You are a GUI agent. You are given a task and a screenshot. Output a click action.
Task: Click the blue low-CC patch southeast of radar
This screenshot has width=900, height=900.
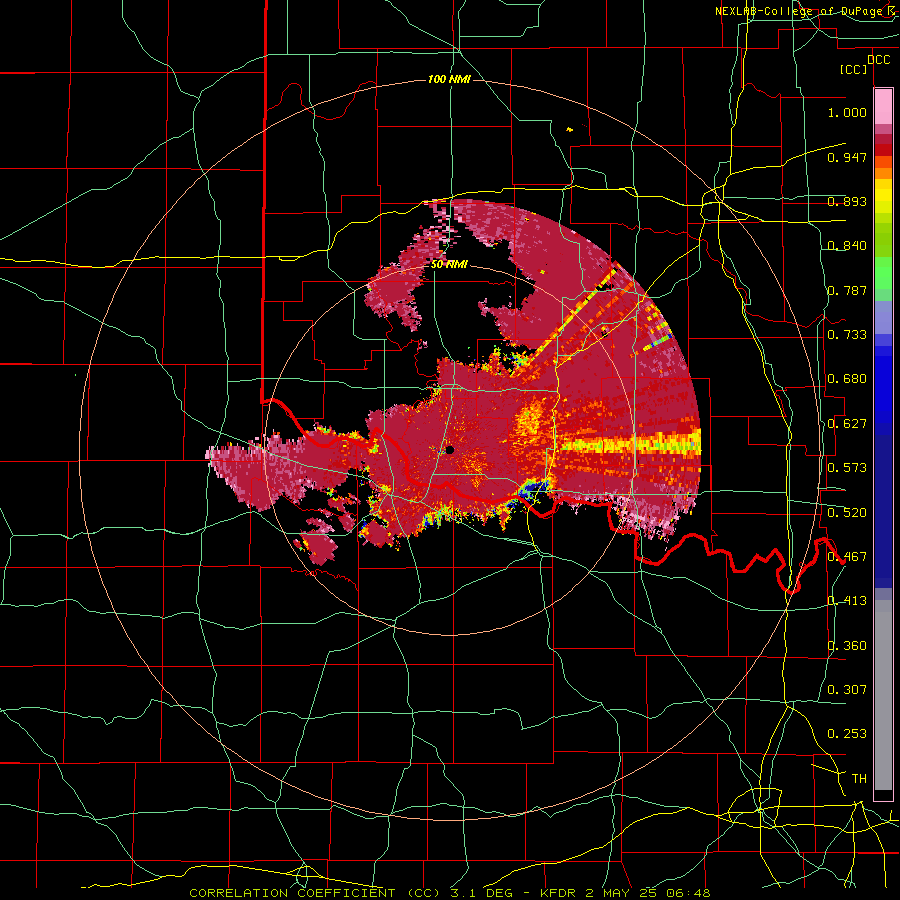[533, 488]
